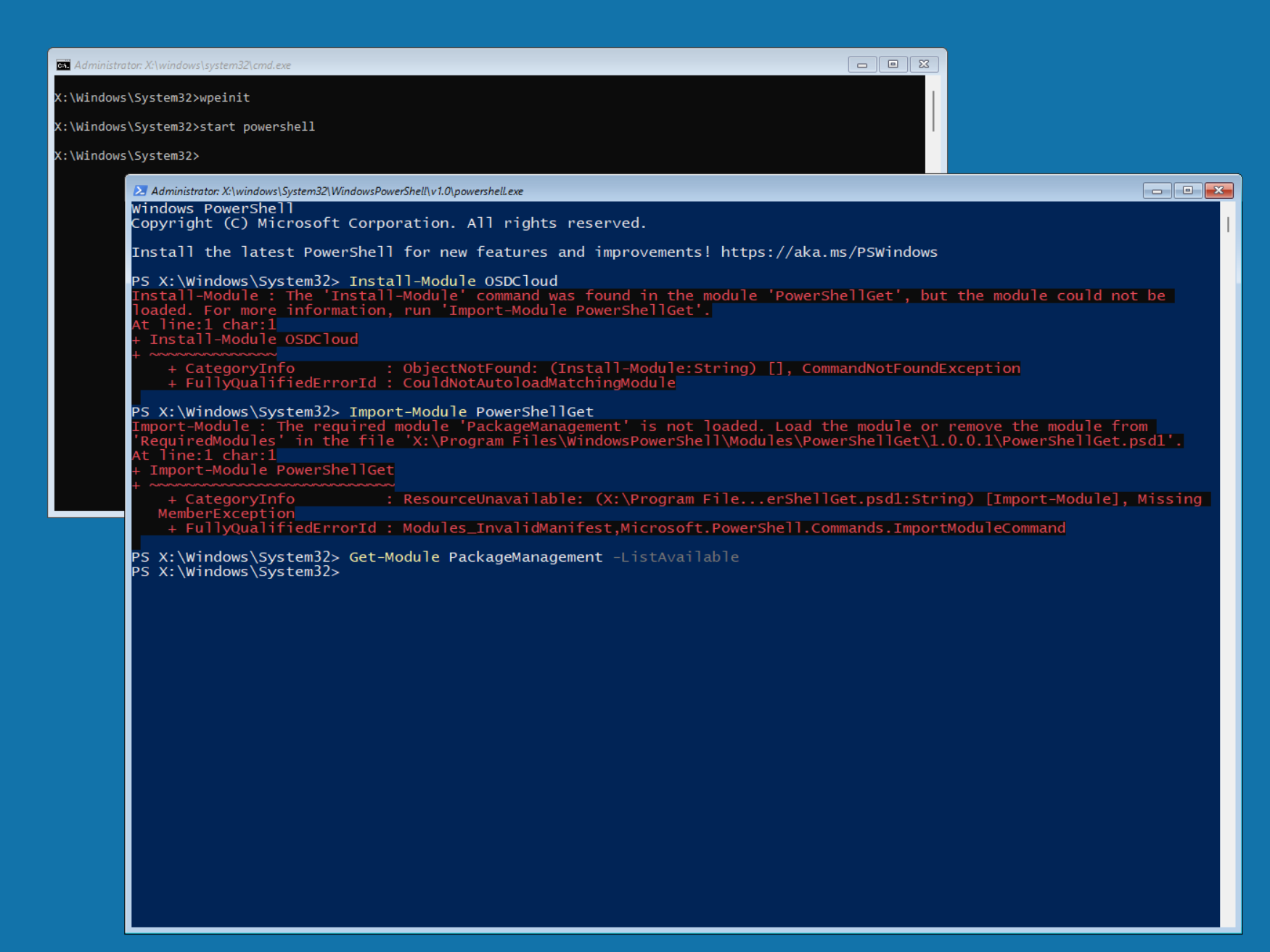Click the 'Import-Module PowerShellGet' command entry
This screenshot has width=1270, height=952.
coord(471,412)
